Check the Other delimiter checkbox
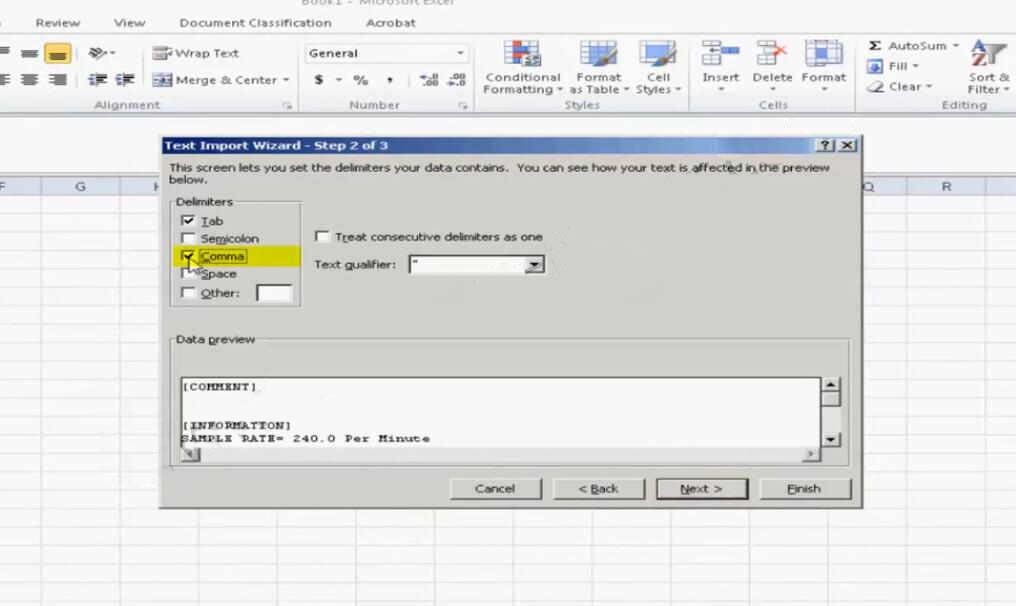This screenshot has height=606, width=1016. tap(188, 292)
